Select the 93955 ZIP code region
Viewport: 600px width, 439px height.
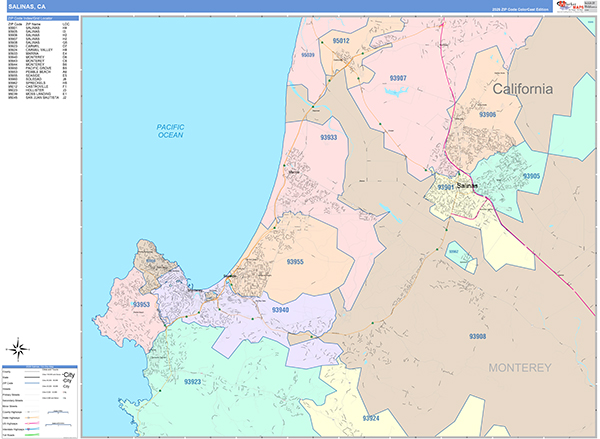(295, 261)
